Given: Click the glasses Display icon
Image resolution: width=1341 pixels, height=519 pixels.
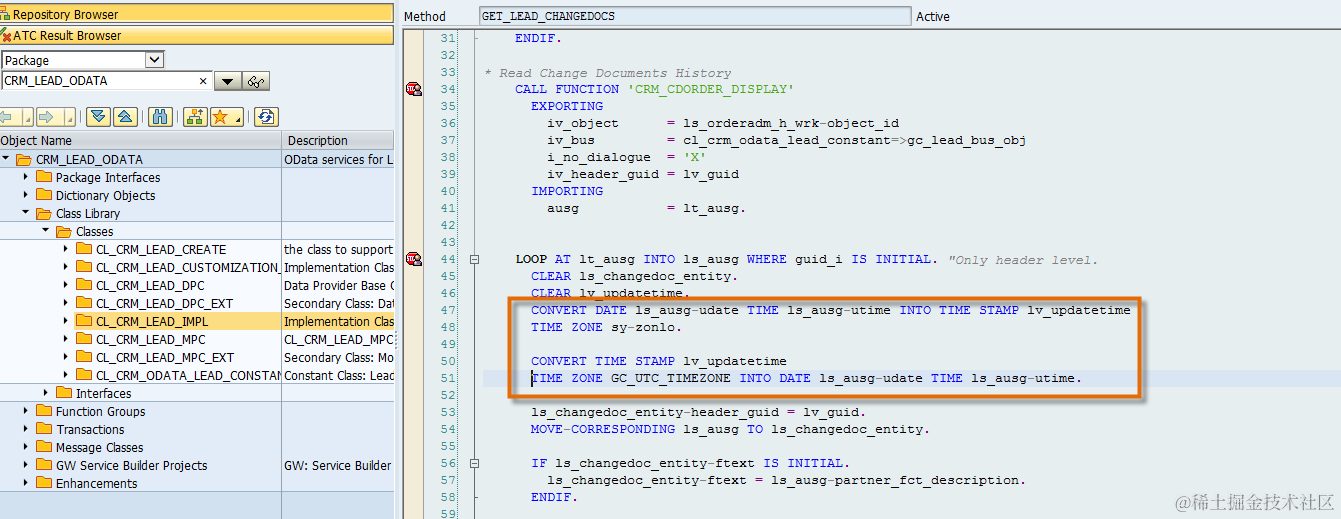Looking at the screenshot, I should pyautogui.click(x=257, y=82).
